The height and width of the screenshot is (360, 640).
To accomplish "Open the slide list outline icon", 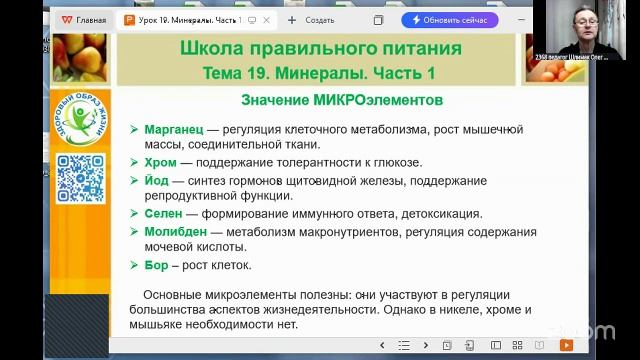I will (404, 345).
